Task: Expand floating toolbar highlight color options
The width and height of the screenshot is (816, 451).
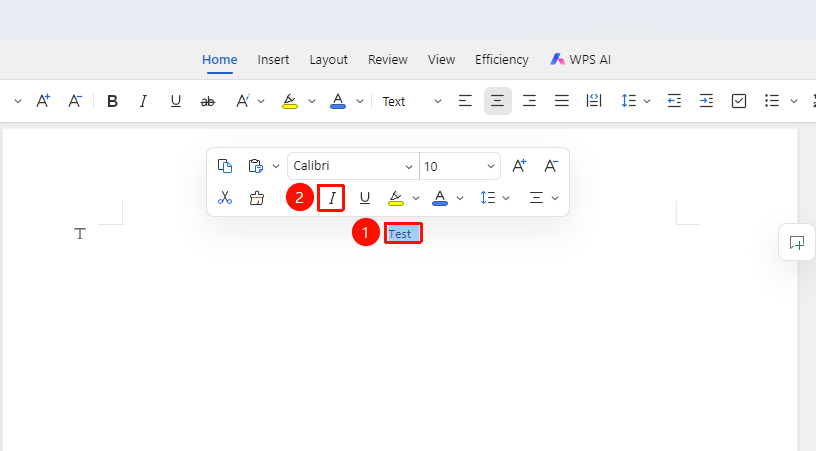Action: pos(416,198)
